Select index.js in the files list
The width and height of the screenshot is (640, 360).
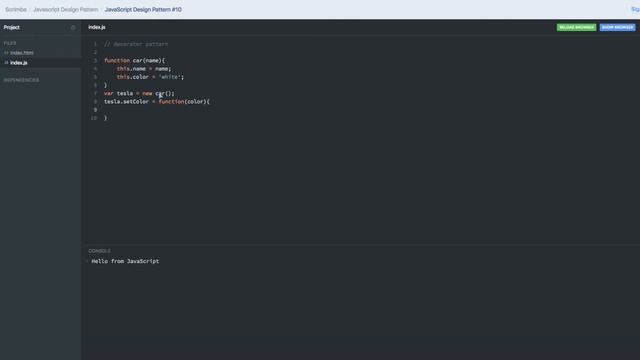click(x=19, y=63)
